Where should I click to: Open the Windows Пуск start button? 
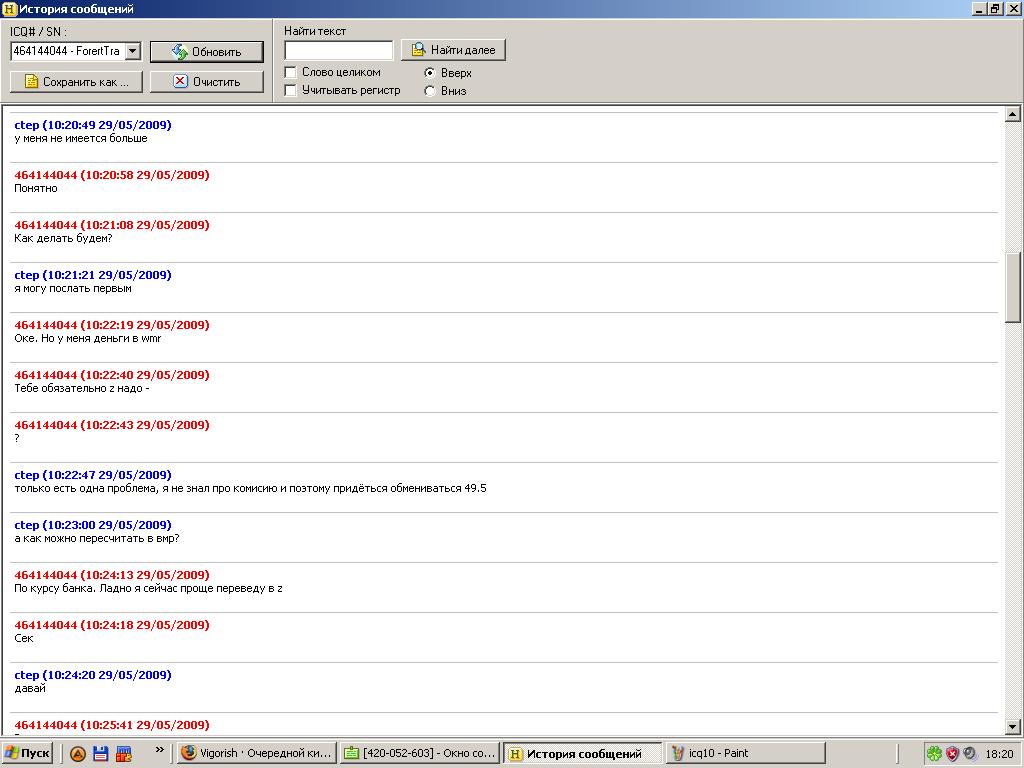[28, 754]
